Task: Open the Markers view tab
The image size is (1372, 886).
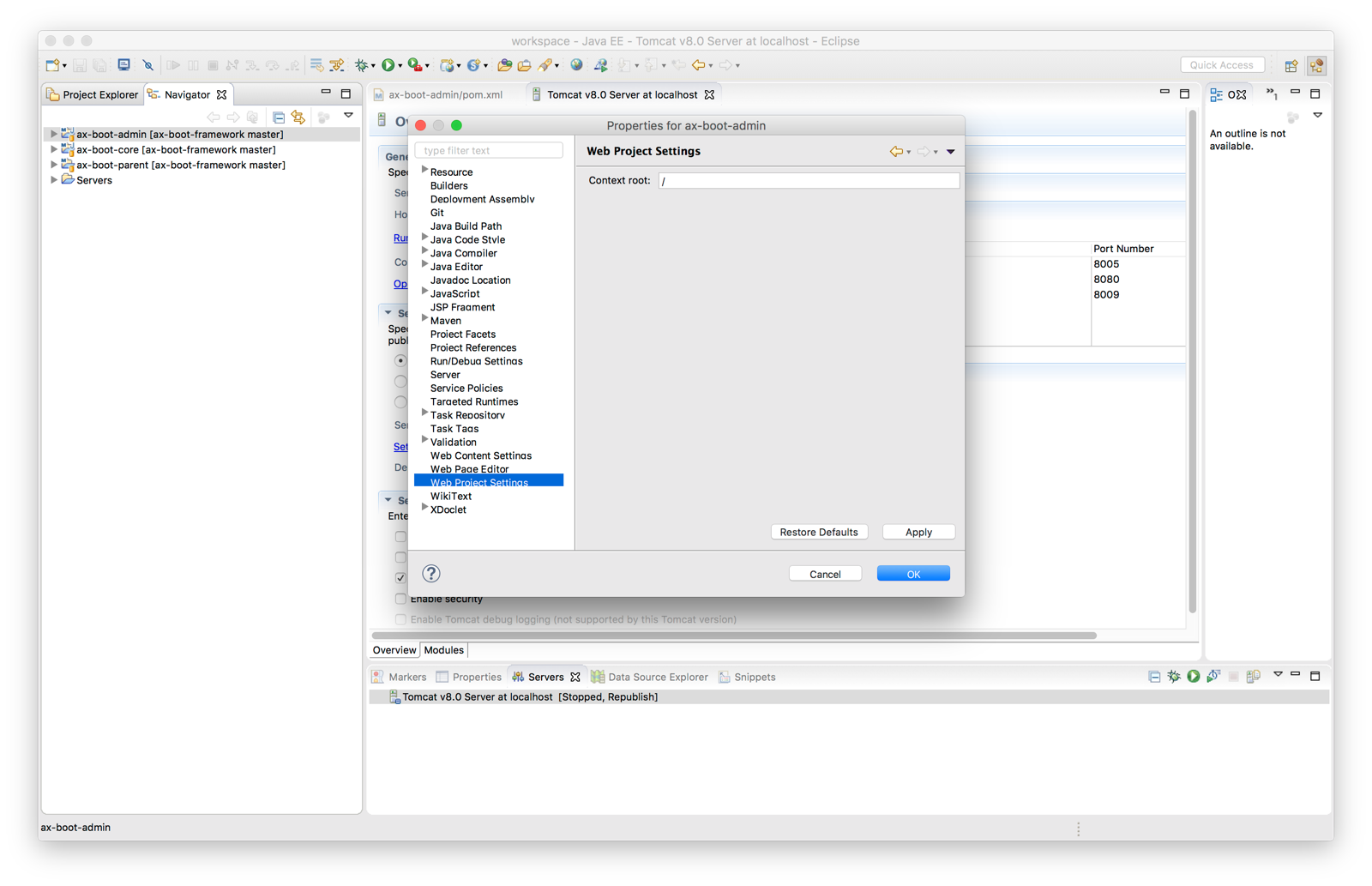Action: click(399, 677)
